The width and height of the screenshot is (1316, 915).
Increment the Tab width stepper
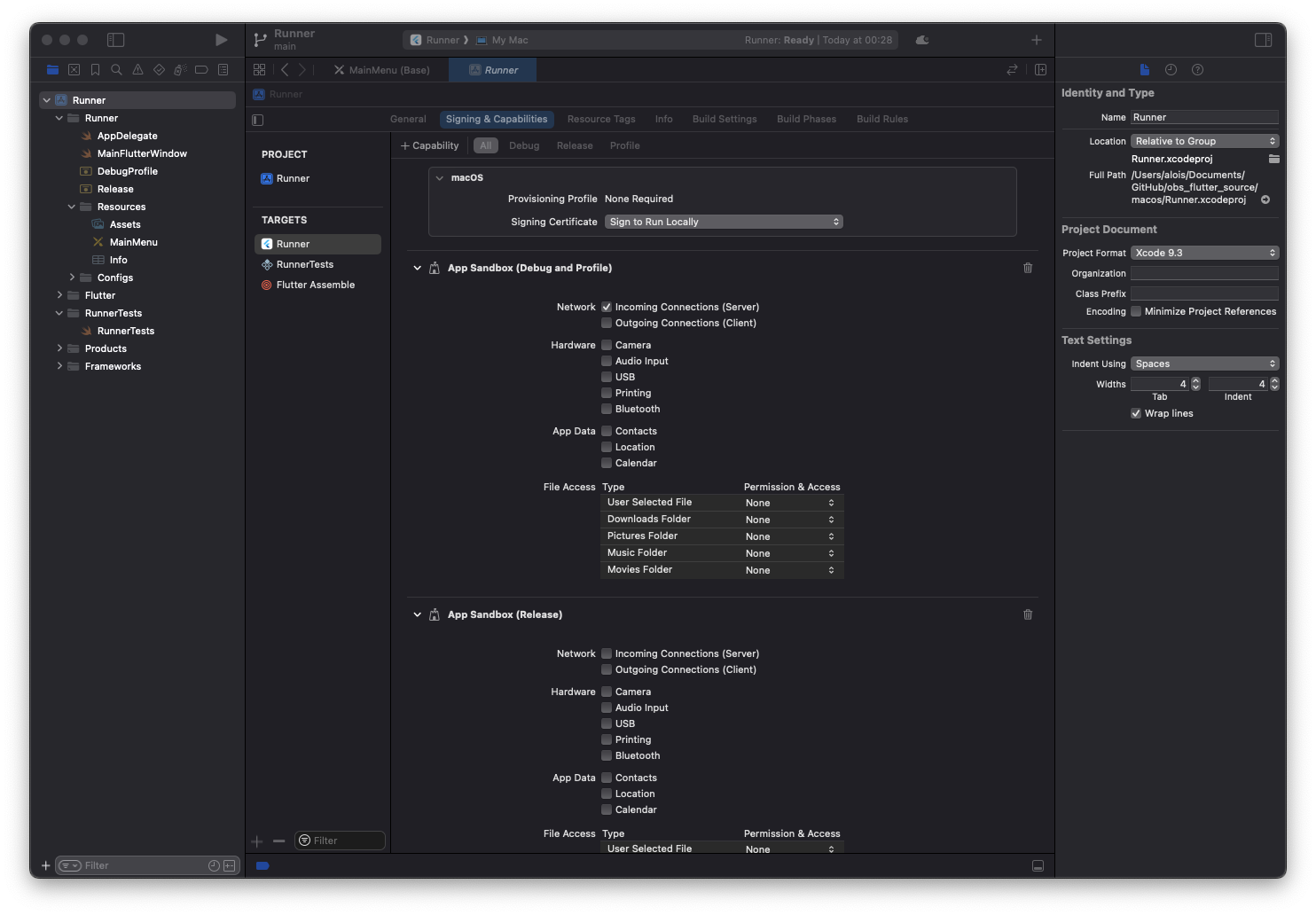[x=1195, y=380]
